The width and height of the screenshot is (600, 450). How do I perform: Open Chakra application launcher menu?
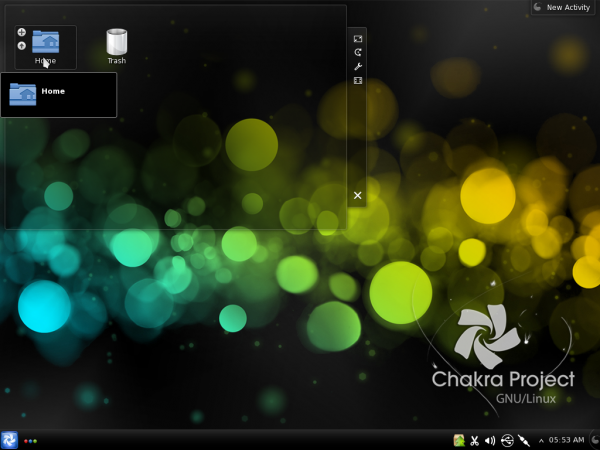(x=9, y=440)
